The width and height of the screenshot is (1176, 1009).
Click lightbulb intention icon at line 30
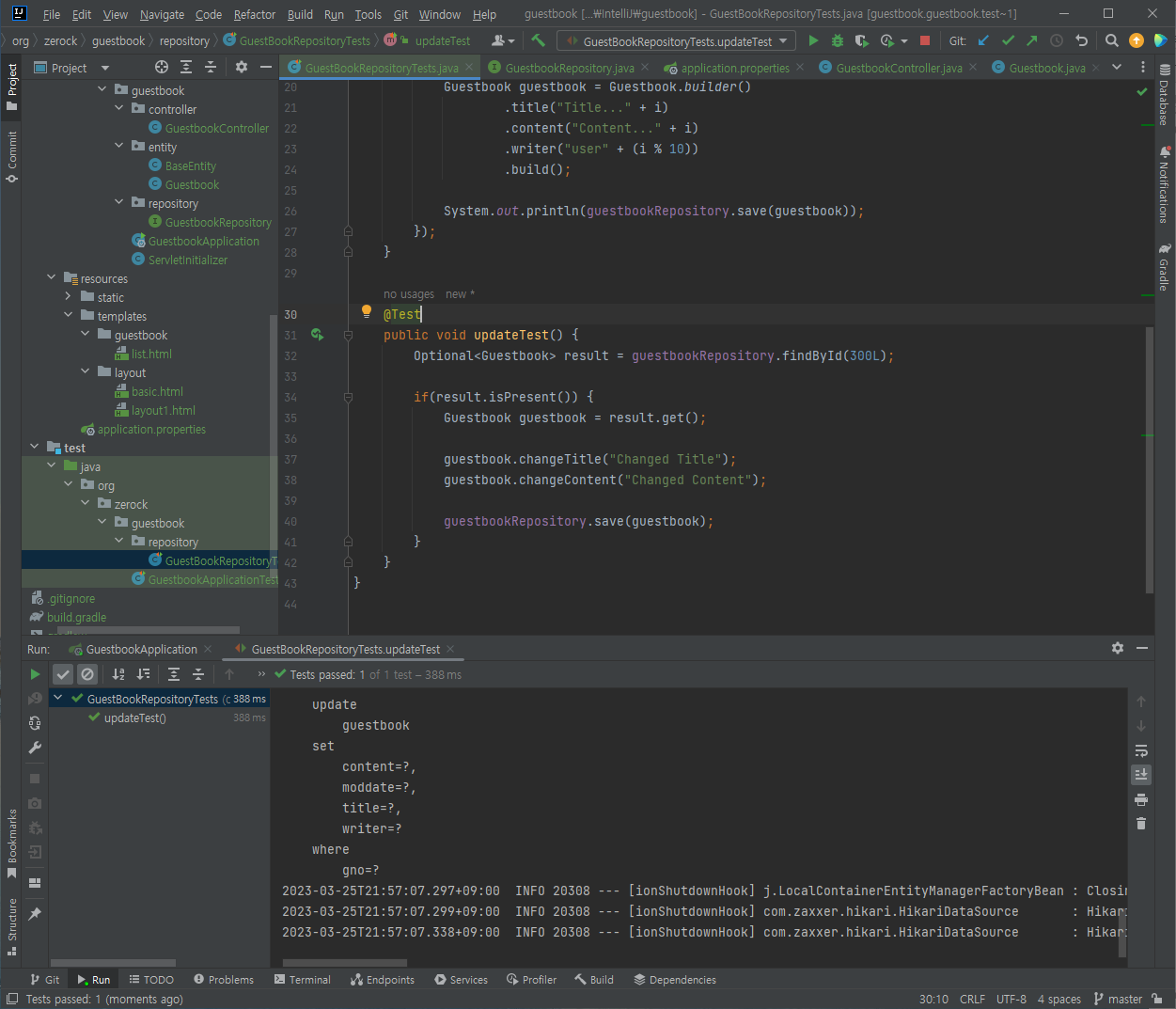coord(367,311)
